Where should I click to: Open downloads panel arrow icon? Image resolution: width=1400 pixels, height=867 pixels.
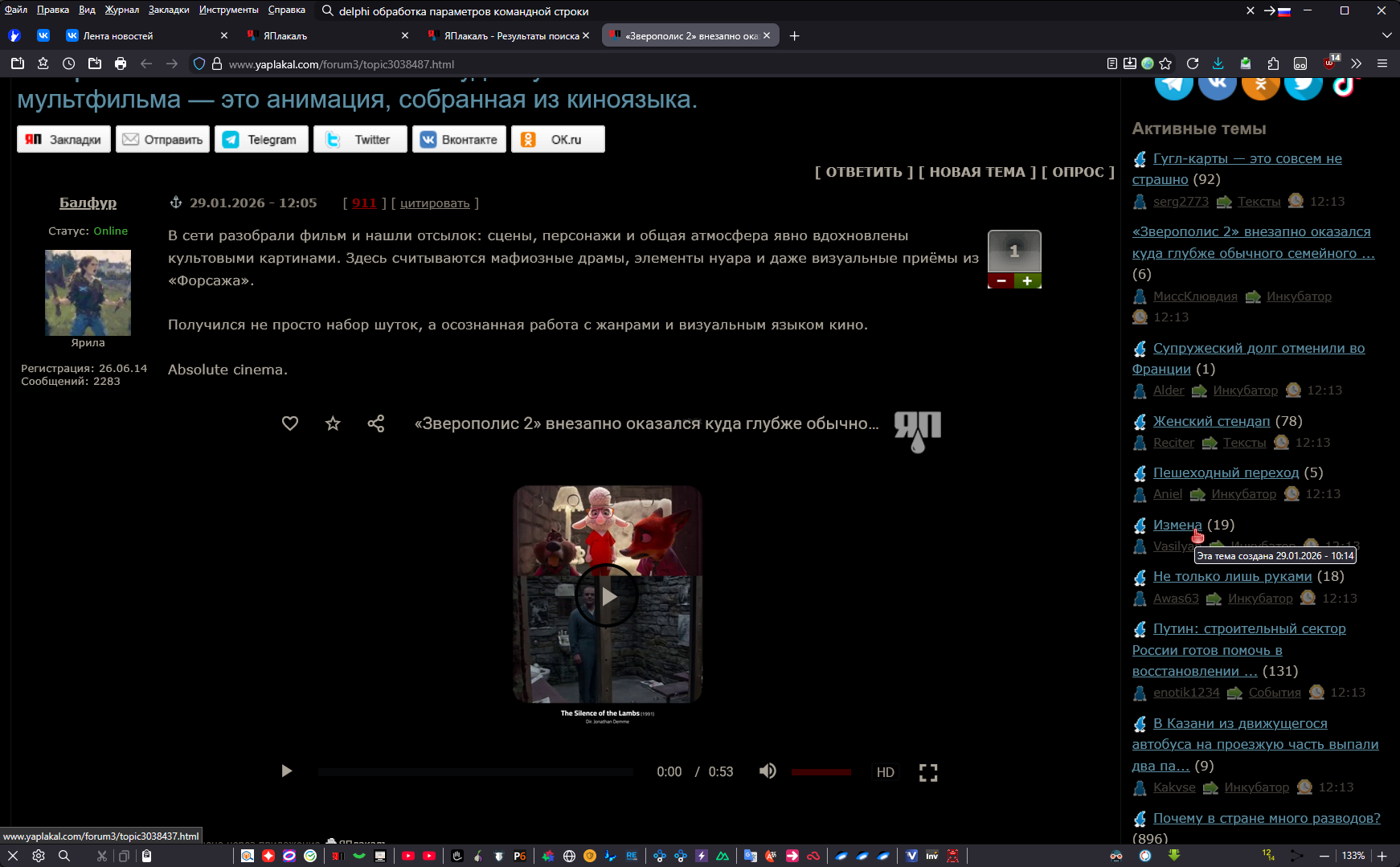point(1218,64)
